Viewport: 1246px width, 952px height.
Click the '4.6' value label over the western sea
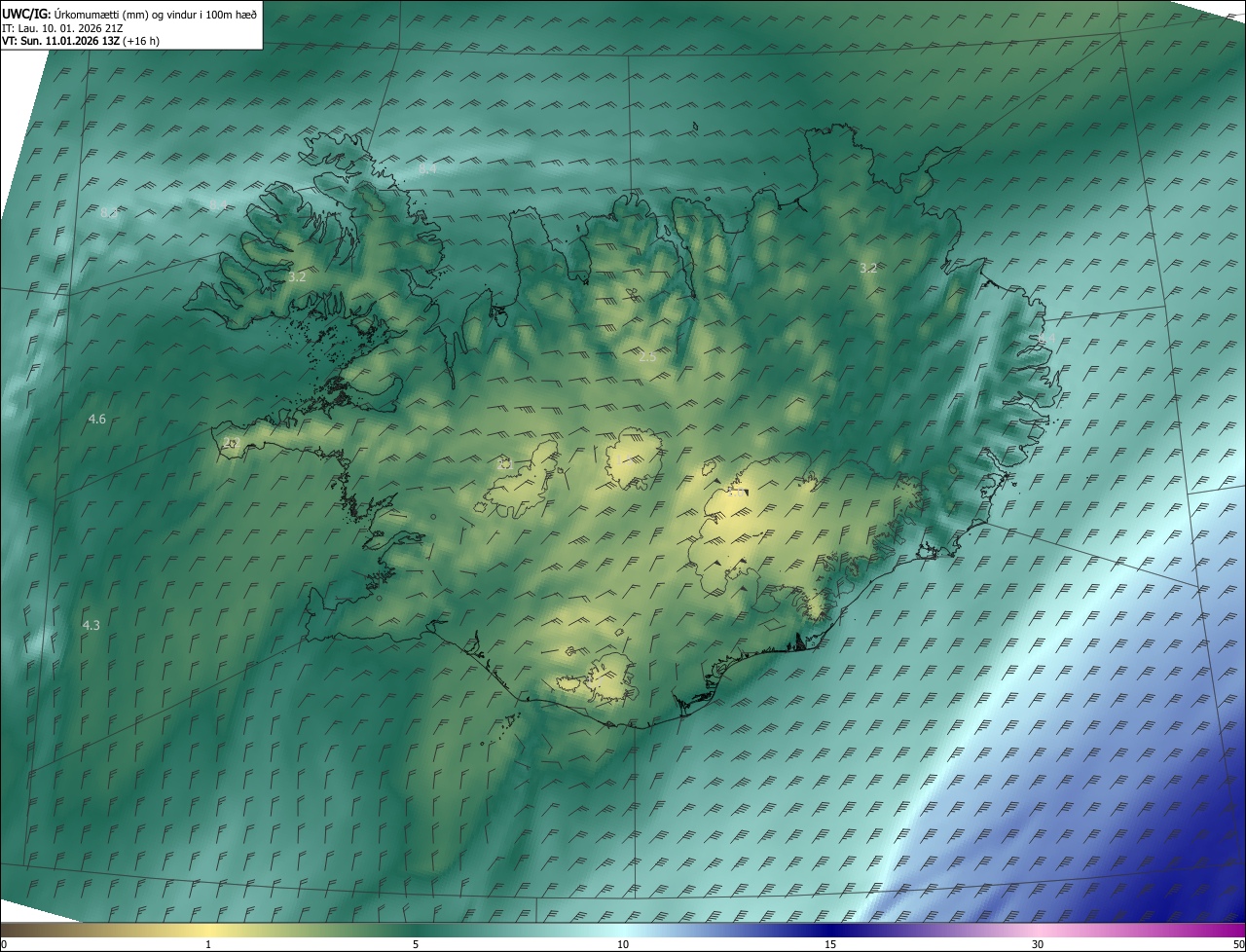point(97,420)
